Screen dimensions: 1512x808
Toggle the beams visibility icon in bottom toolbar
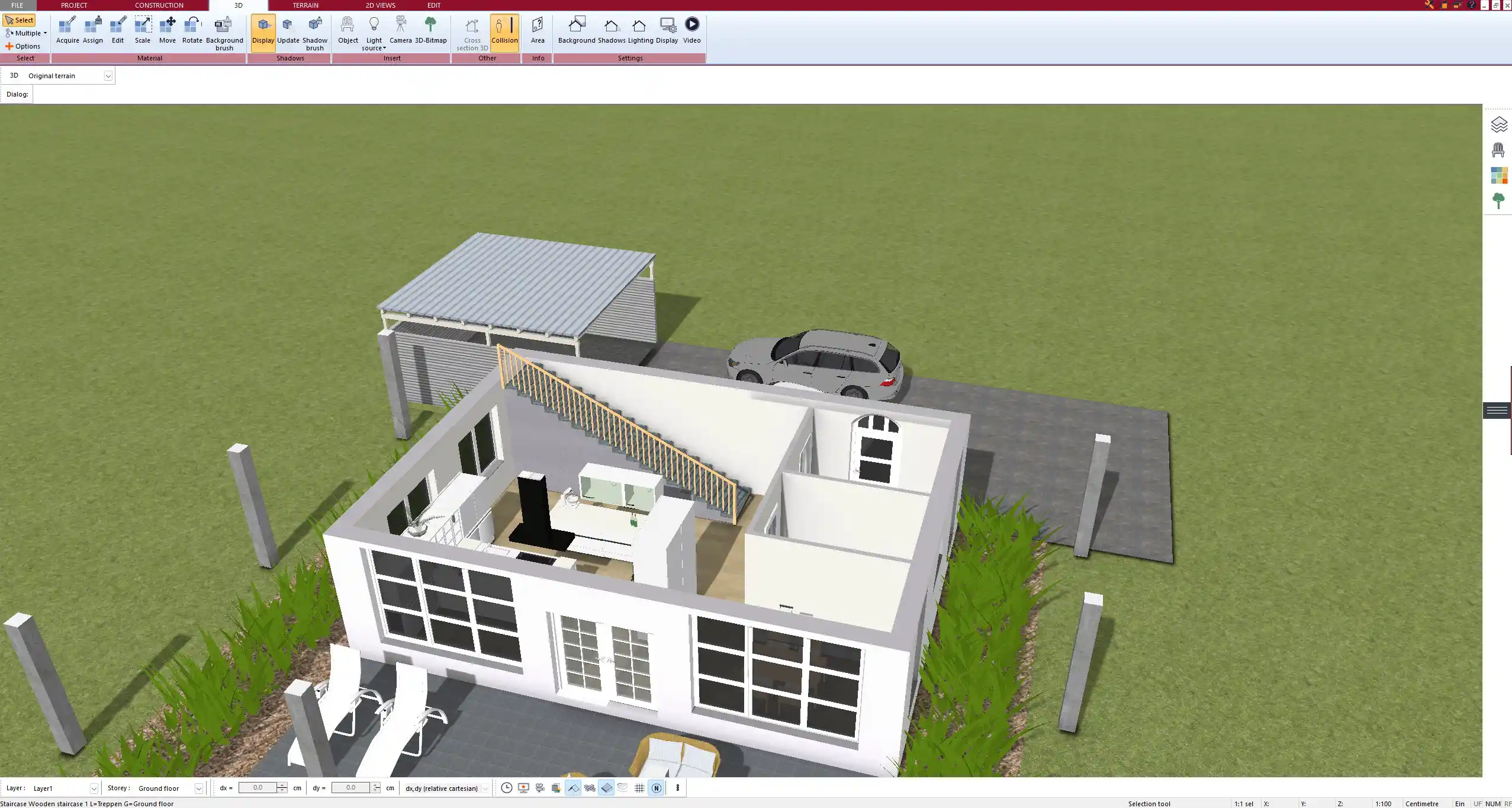(x=590, y=788)
